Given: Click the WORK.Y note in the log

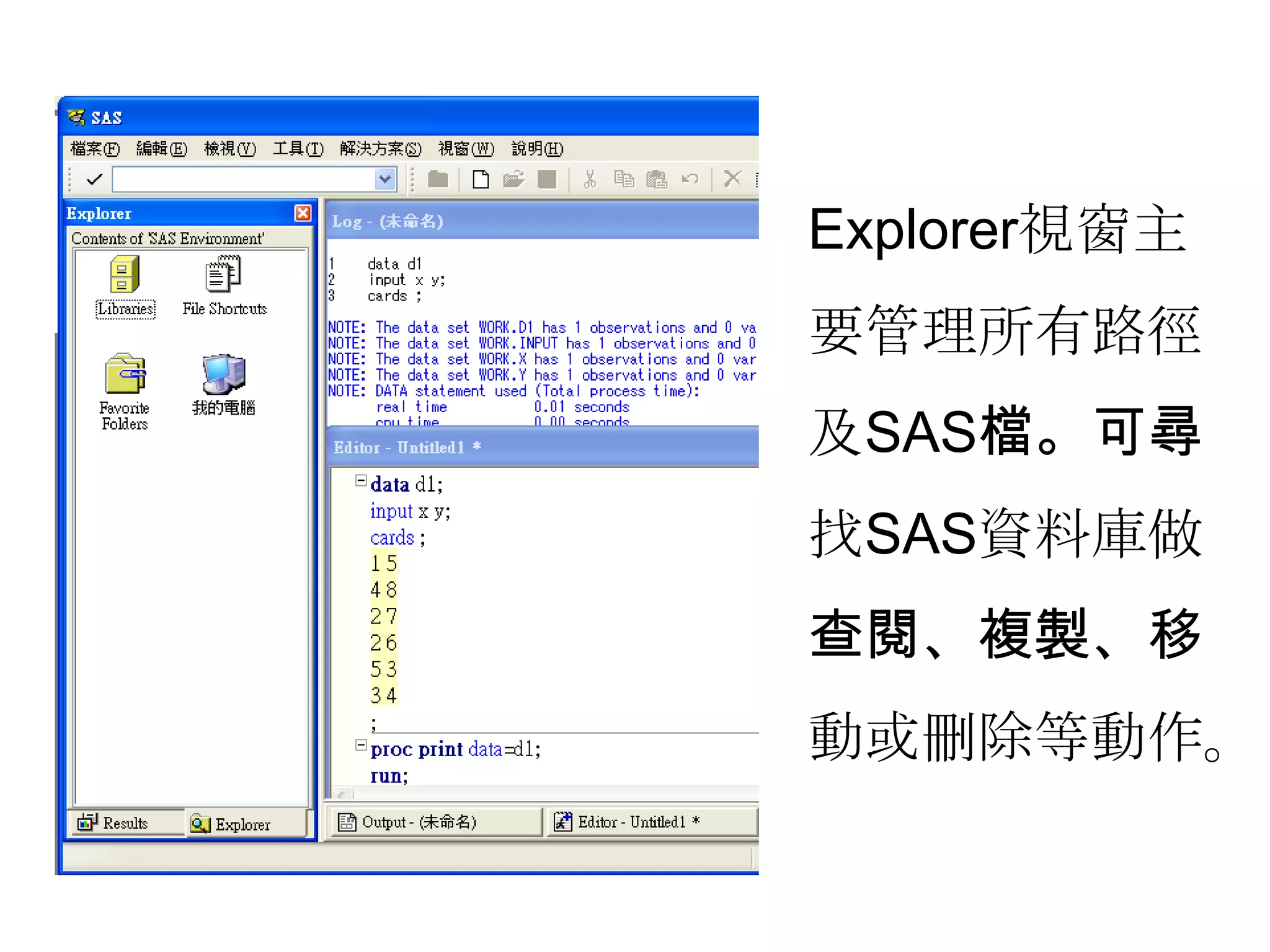Looking at the screenshot, I should 542,376.
